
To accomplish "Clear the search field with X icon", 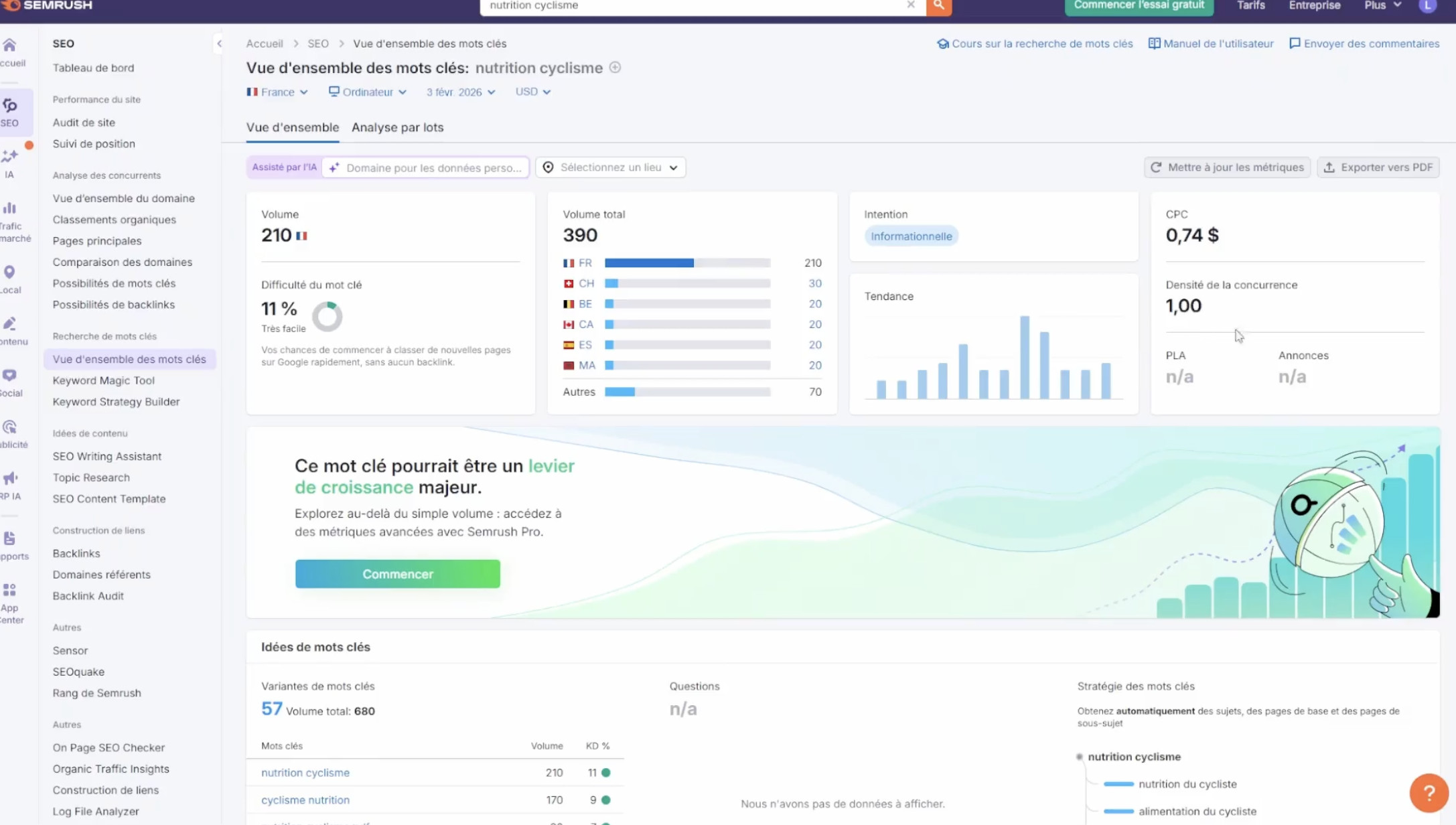I will tap(911, 5).
